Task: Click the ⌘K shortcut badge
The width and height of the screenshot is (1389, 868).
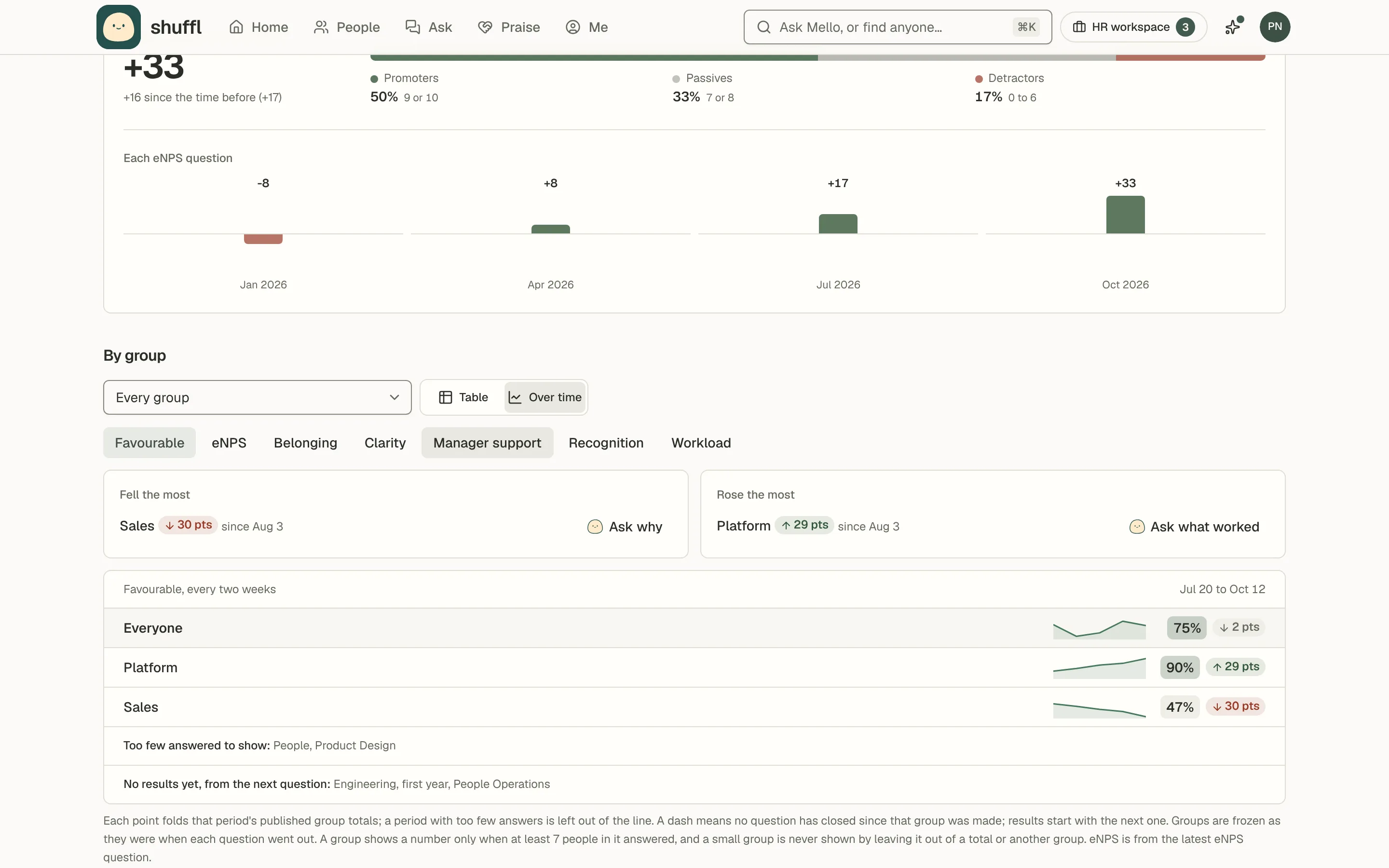Action: (1026, 27)
